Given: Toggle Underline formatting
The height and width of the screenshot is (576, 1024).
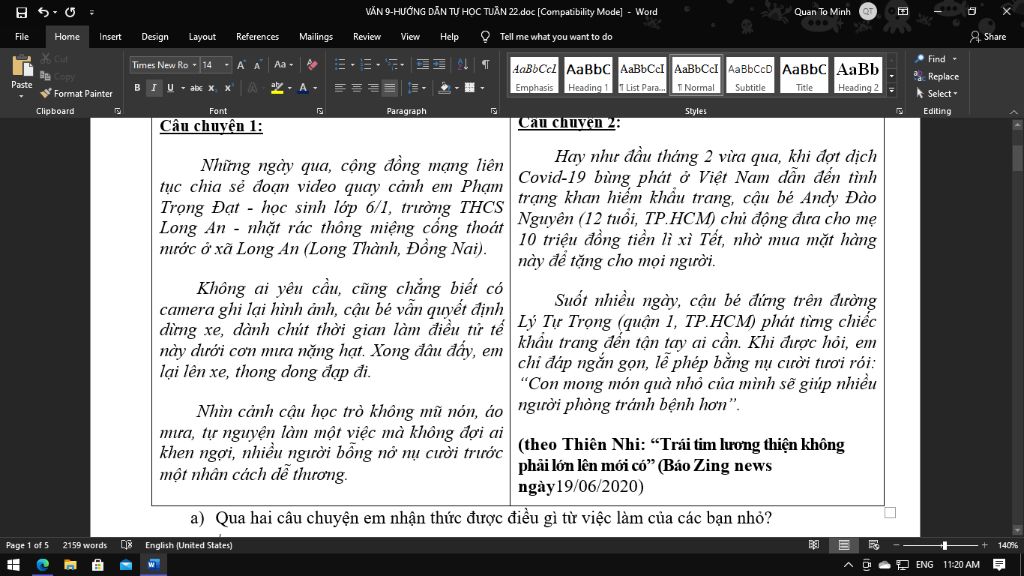Looking at the screenshot, I should [170, 88].
